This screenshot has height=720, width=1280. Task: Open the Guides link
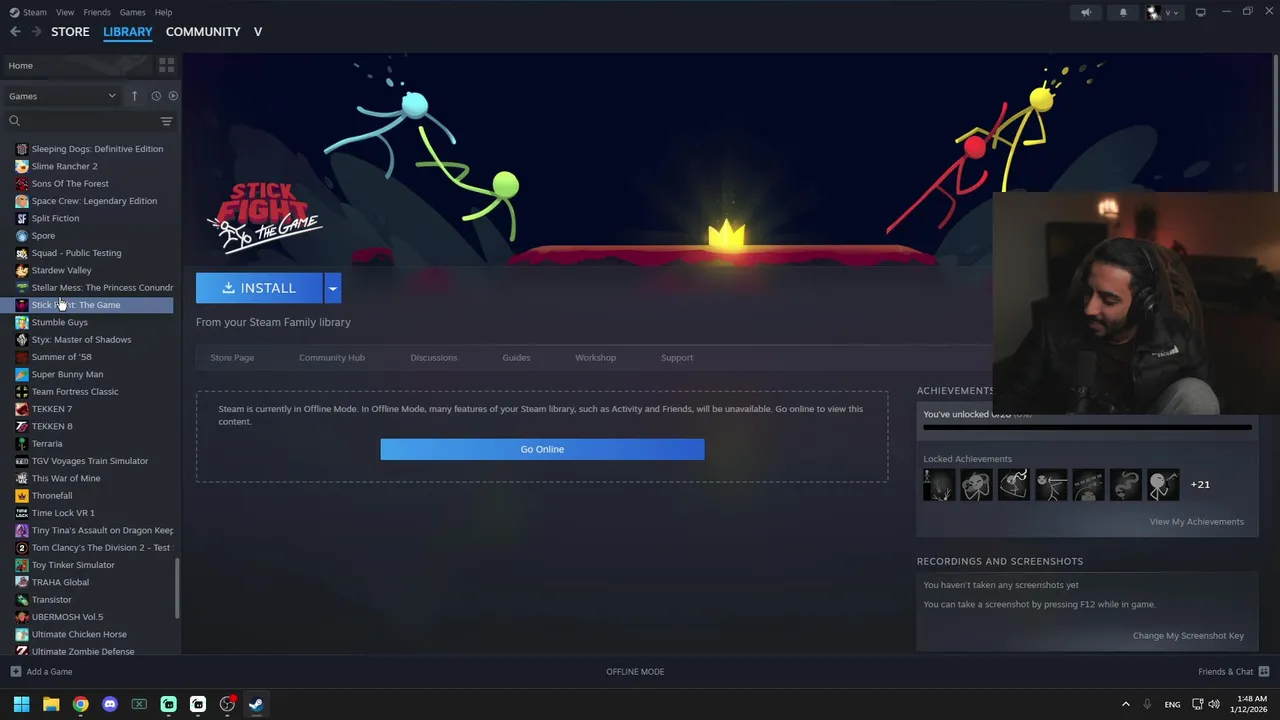pyautogui.click(x=516, y=357)
